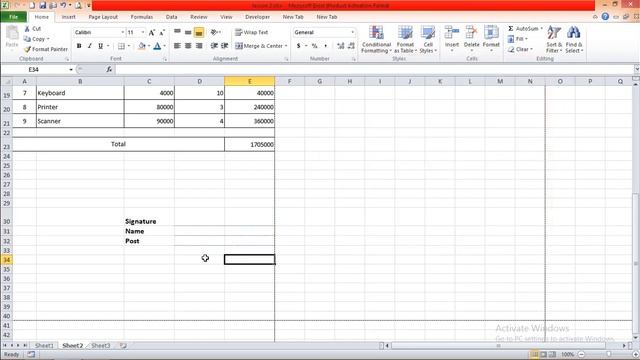Open Format as Table gallery
The width and height of the screenshot is (640, 360).
(x=405, y=39)
